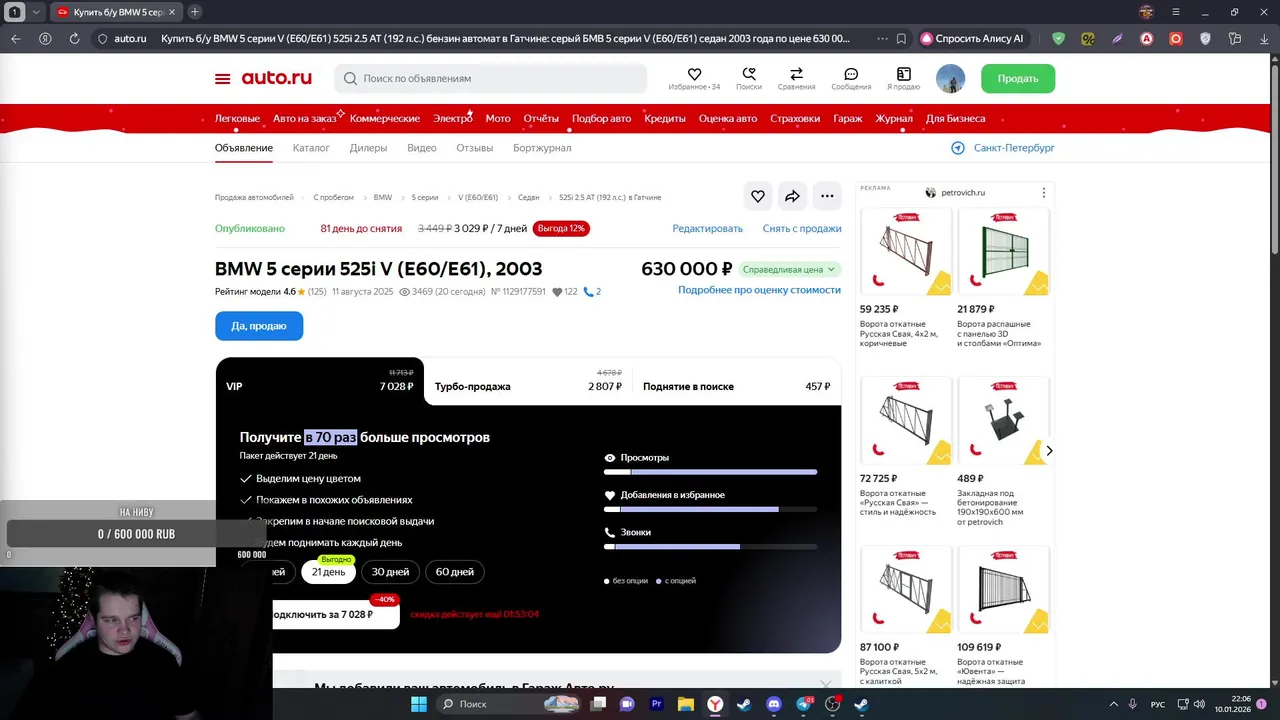Click Снять с продажи link

point(802,228)
